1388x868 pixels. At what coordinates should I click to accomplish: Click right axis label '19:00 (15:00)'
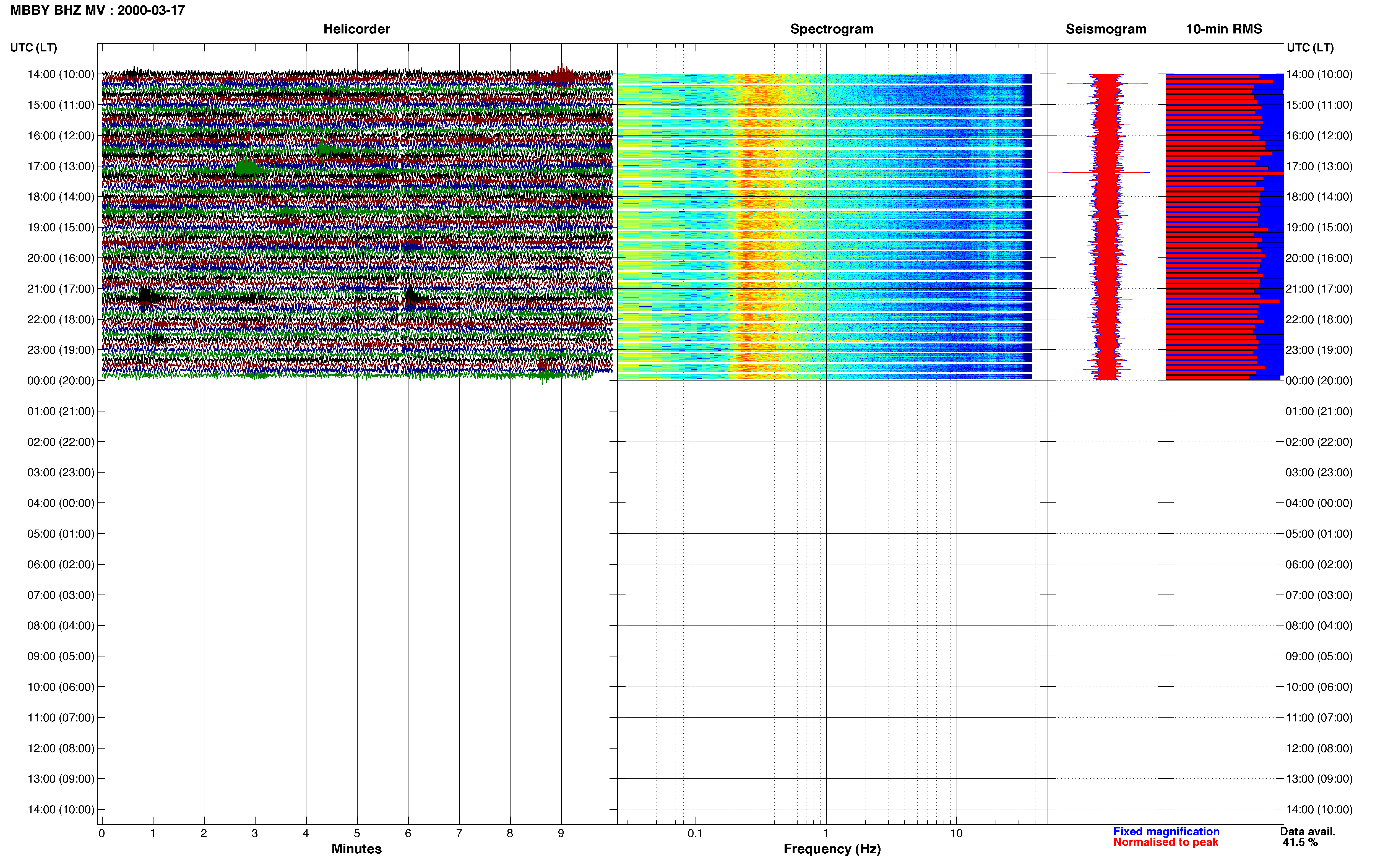tap(1319, 227)
